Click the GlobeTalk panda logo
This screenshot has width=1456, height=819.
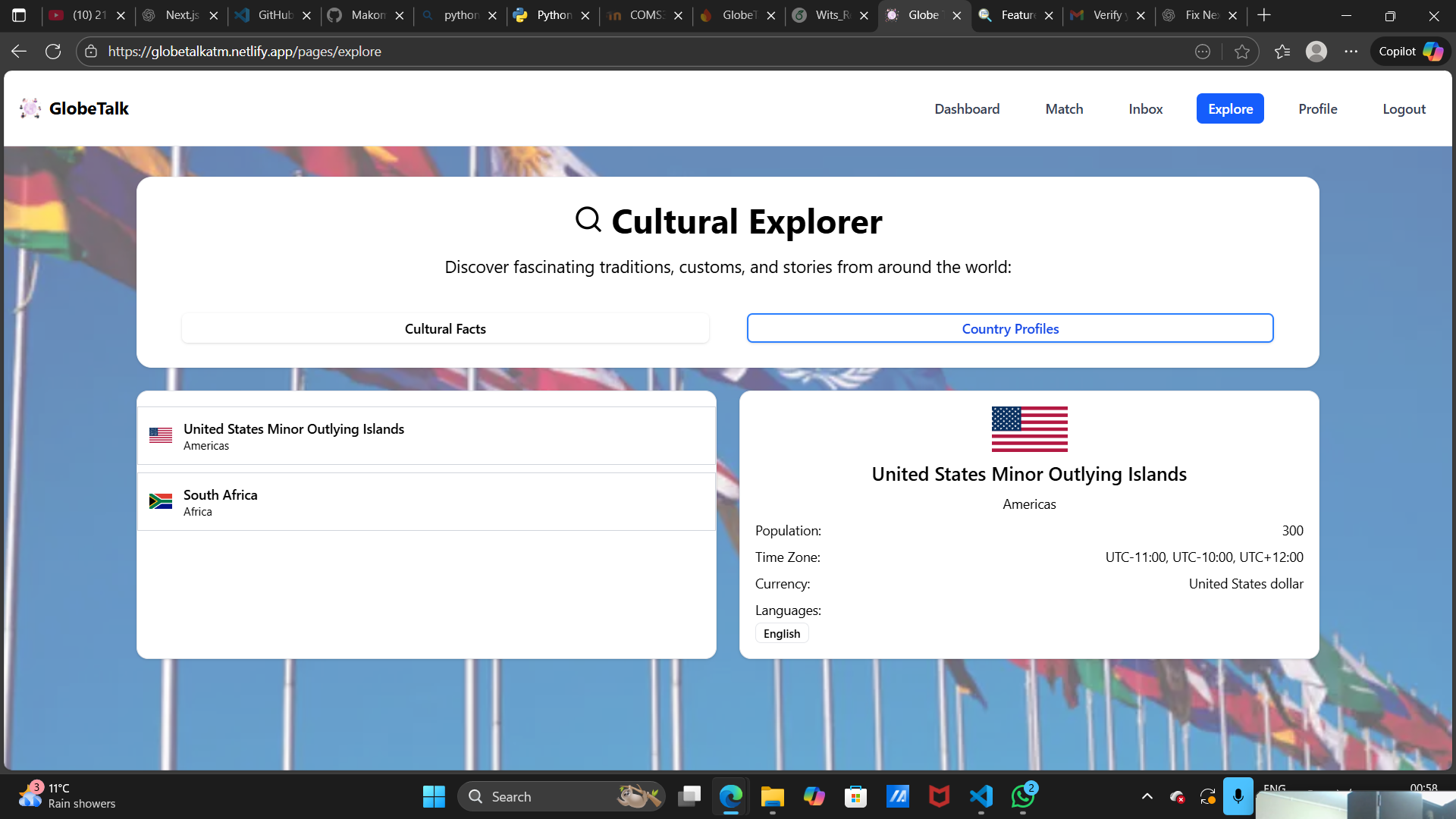pos(30,108)
